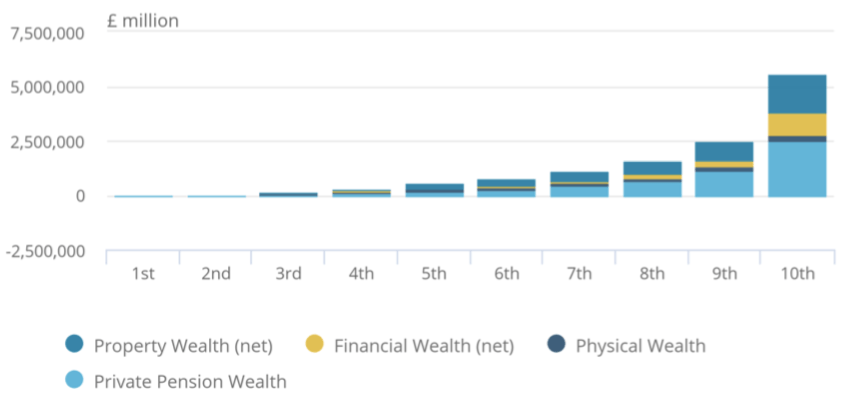The image size is (847, 411).
Task: Click the dark navy Physical Wealth legend dot
Action: pyautogui.click(x=557, y=345)
